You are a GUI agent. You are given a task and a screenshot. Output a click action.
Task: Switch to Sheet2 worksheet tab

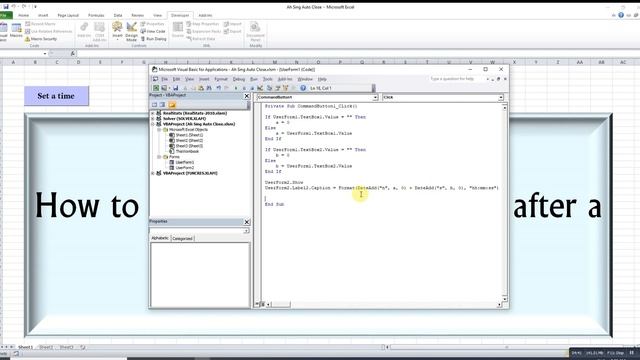click(46, 347)
